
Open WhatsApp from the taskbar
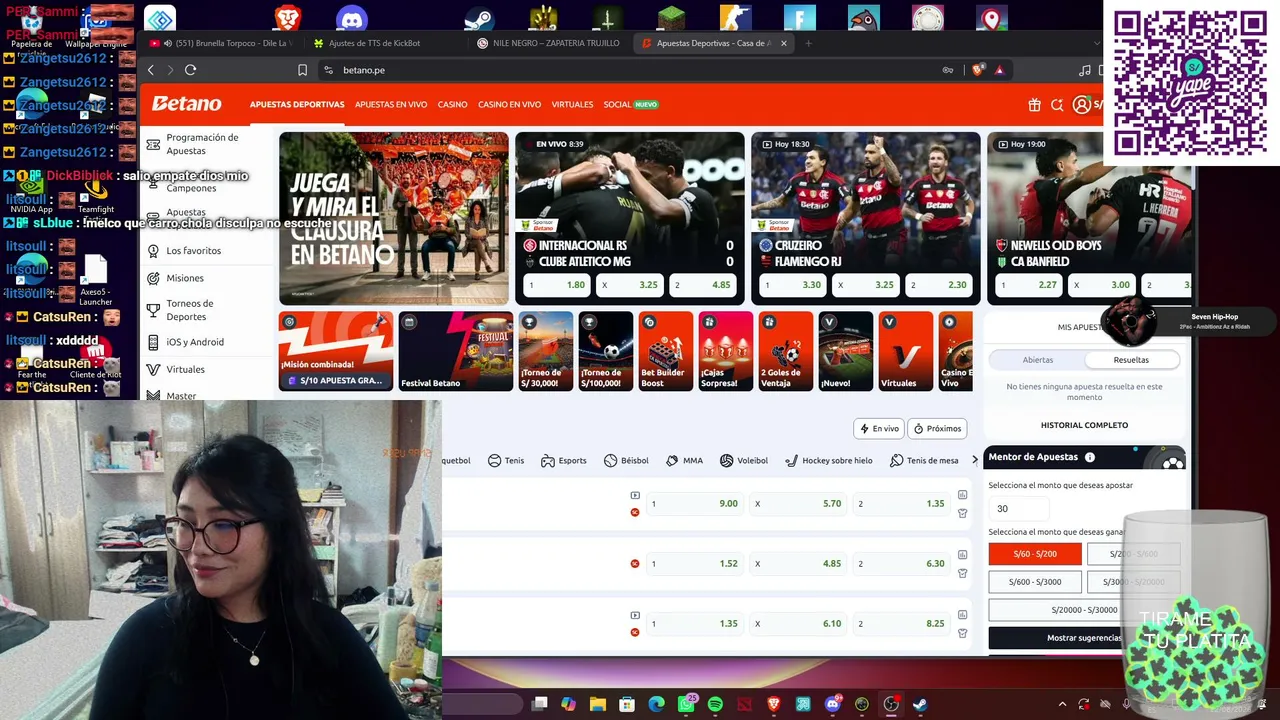click(686, 704)
